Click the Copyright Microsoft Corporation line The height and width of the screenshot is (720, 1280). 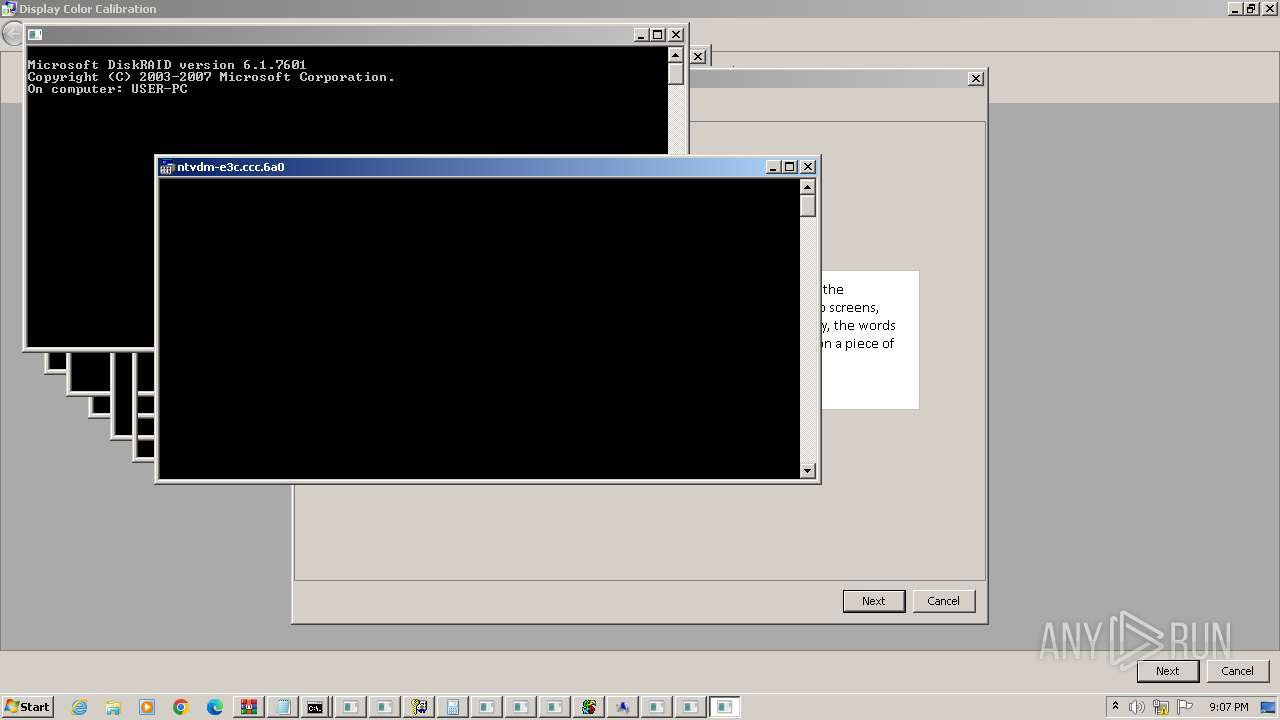pos(211,77)
